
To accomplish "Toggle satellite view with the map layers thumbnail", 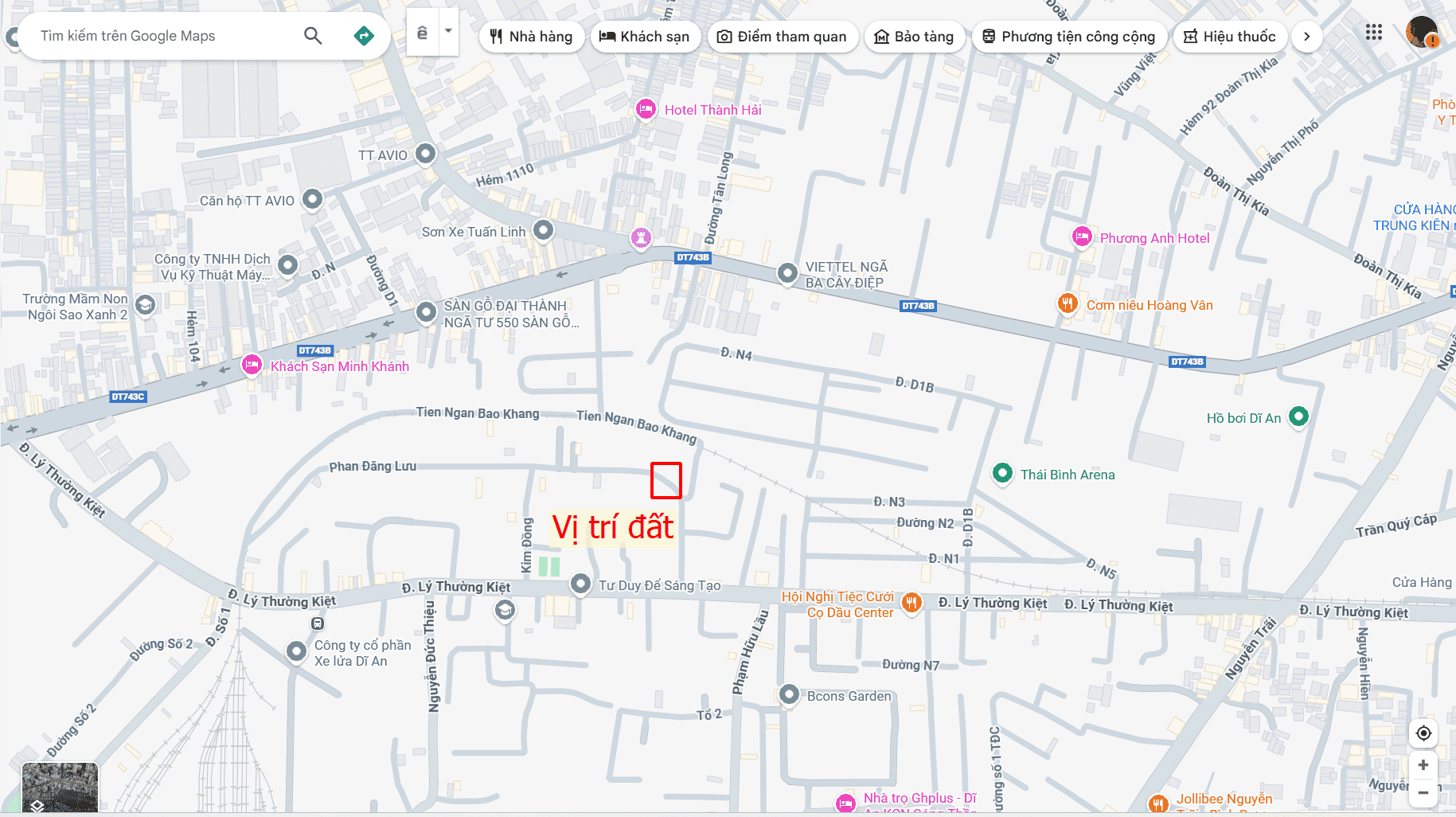I will click(x=60, y=788).
